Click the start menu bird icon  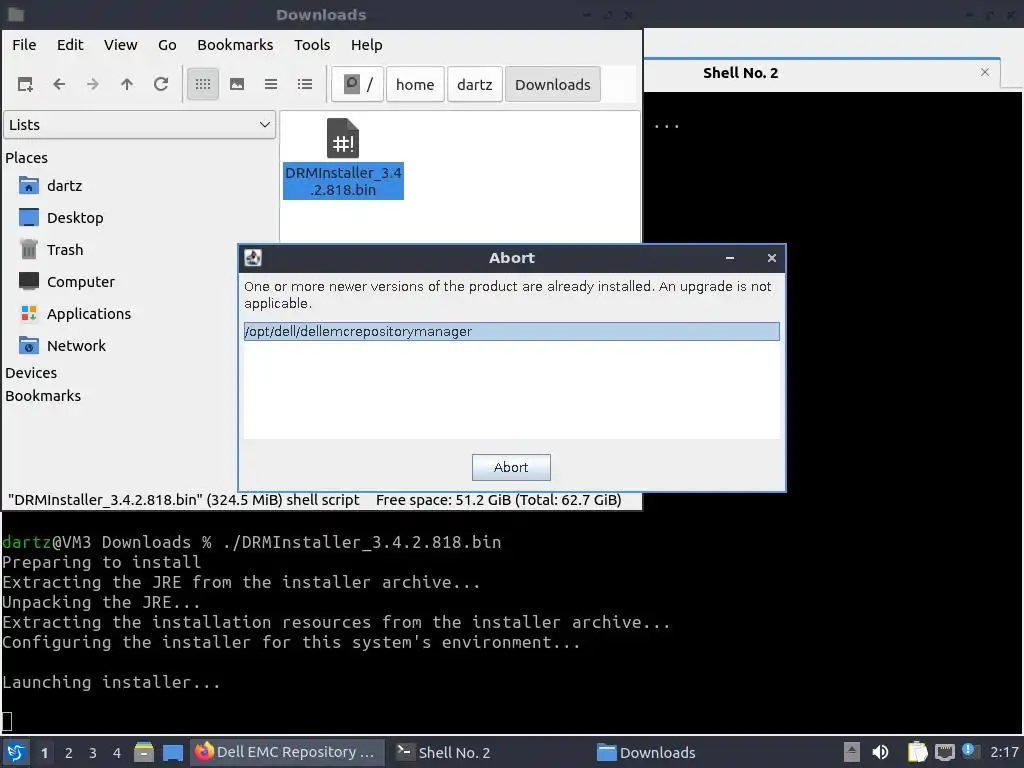(x=16, y=752)
